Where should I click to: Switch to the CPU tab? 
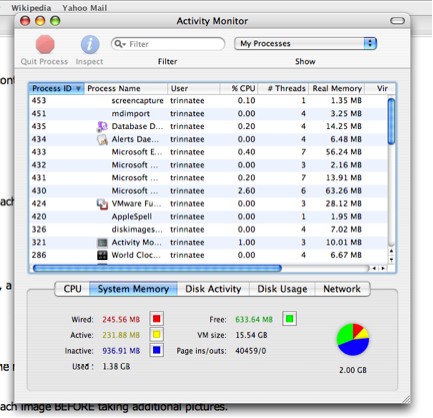(x=72, y=289)
